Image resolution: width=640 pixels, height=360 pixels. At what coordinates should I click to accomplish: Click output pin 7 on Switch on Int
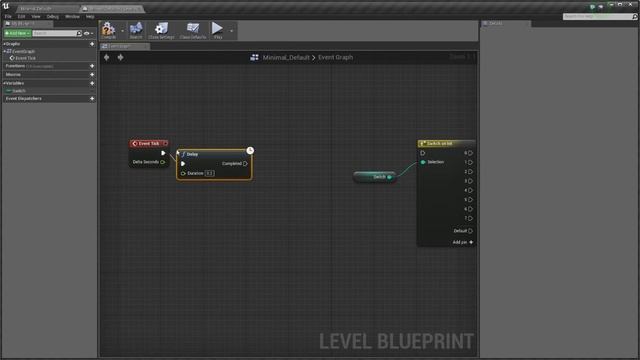470,218
